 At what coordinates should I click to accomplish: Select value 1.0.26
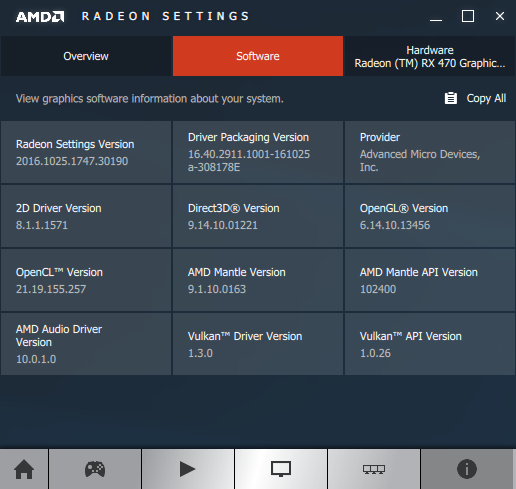(x=375, y=353)
